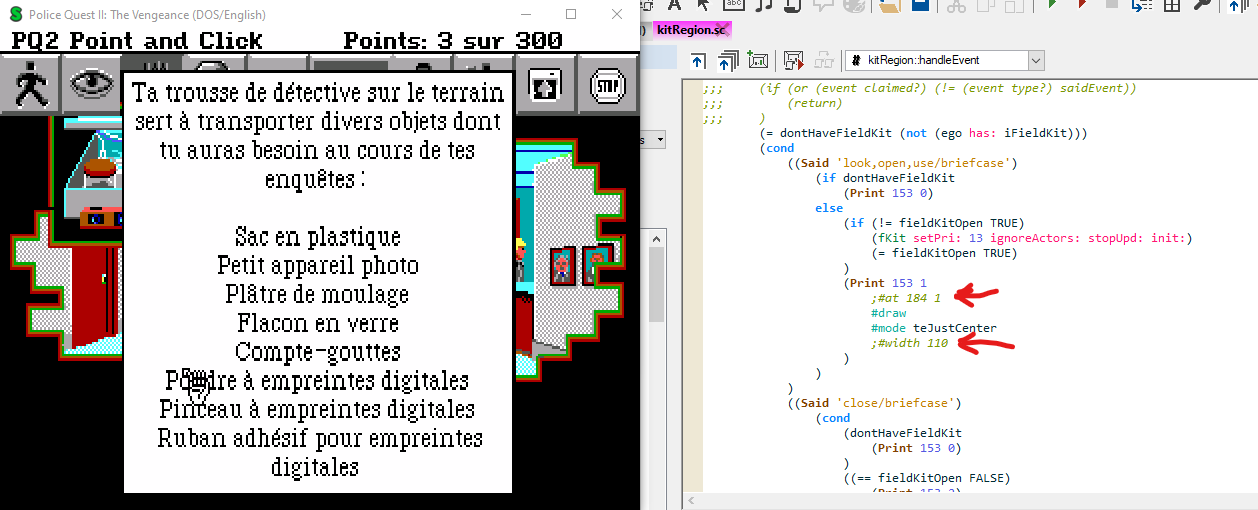Click the speech bubble icon in top toolbar
The image size is (1258, 510).
pos(823,6)
